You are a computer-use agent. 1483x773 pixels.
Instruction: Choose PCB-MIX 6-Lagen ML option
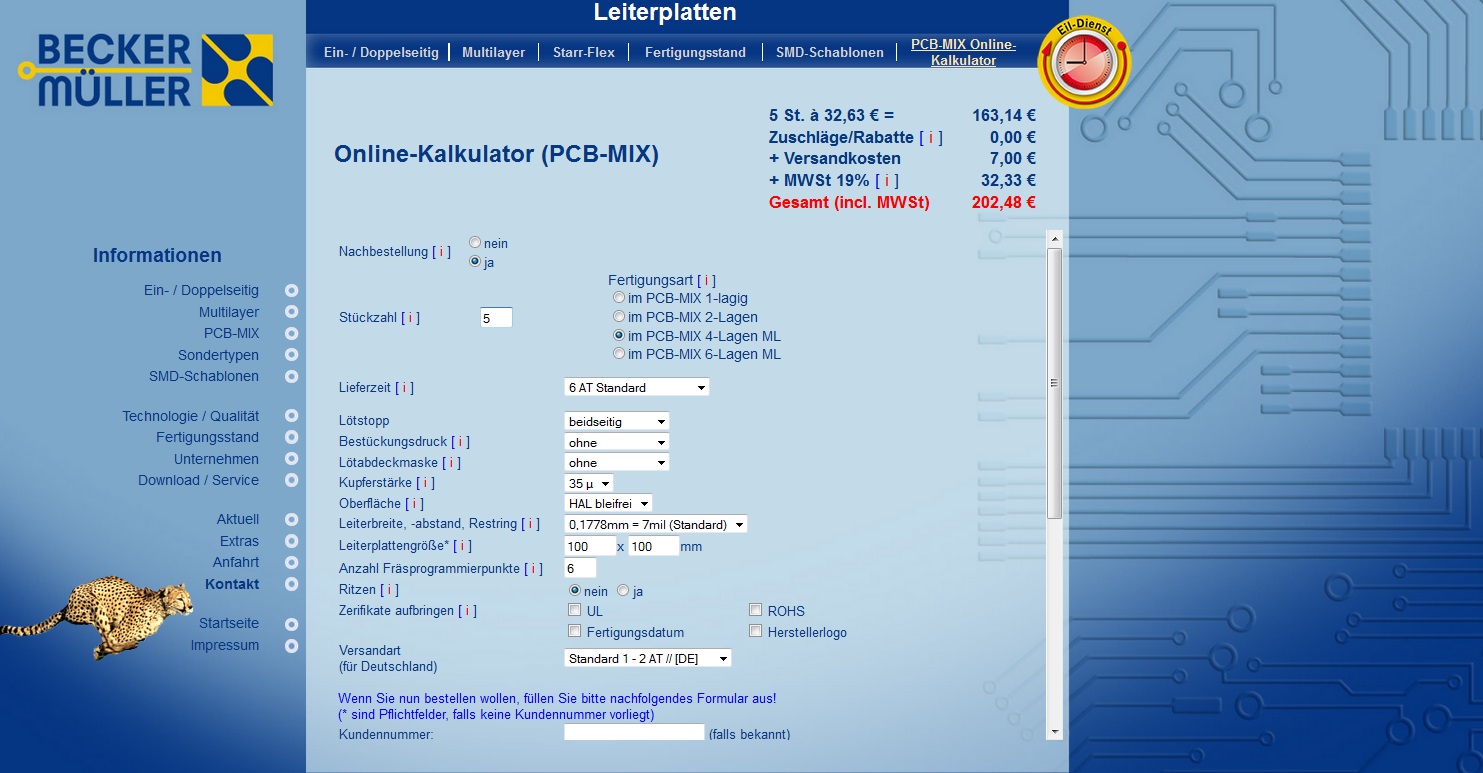619,354
